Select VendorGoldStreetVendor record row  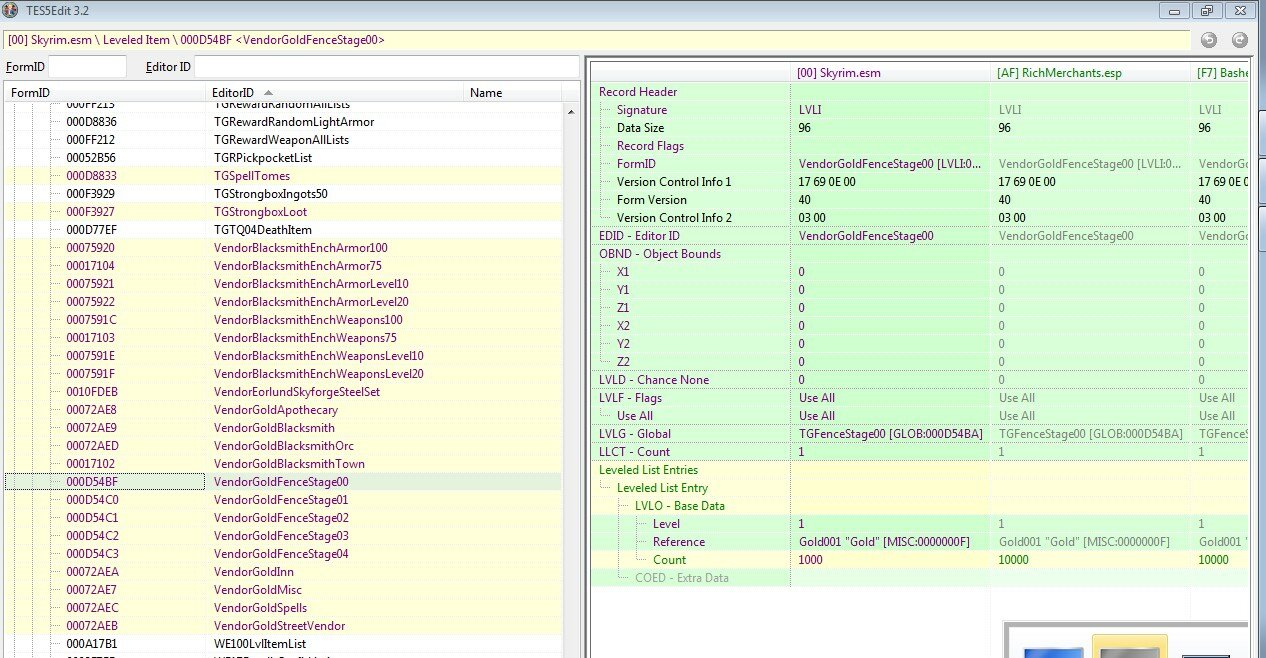(284, 625)
